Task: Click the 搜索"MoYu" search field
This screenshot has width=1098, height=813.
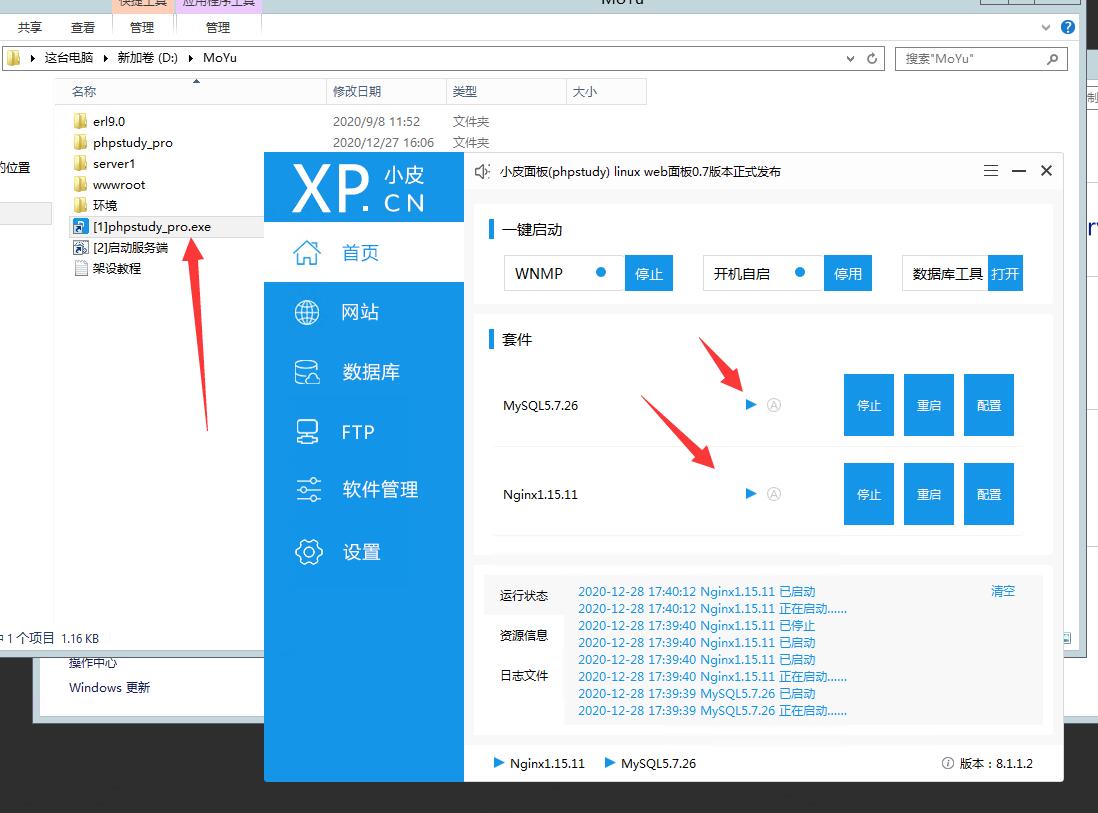Action: (x=970, y=59)
